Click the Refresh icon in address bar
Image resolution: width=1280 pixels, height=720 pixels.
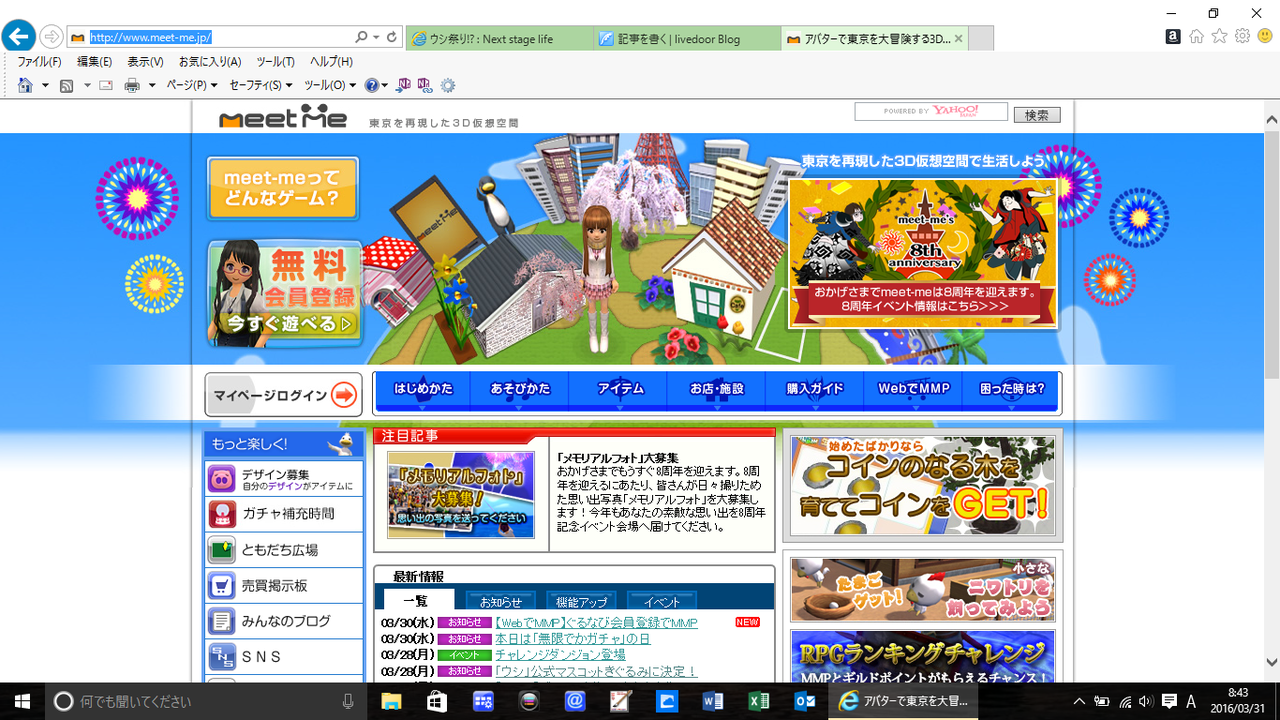coord(391,37)
